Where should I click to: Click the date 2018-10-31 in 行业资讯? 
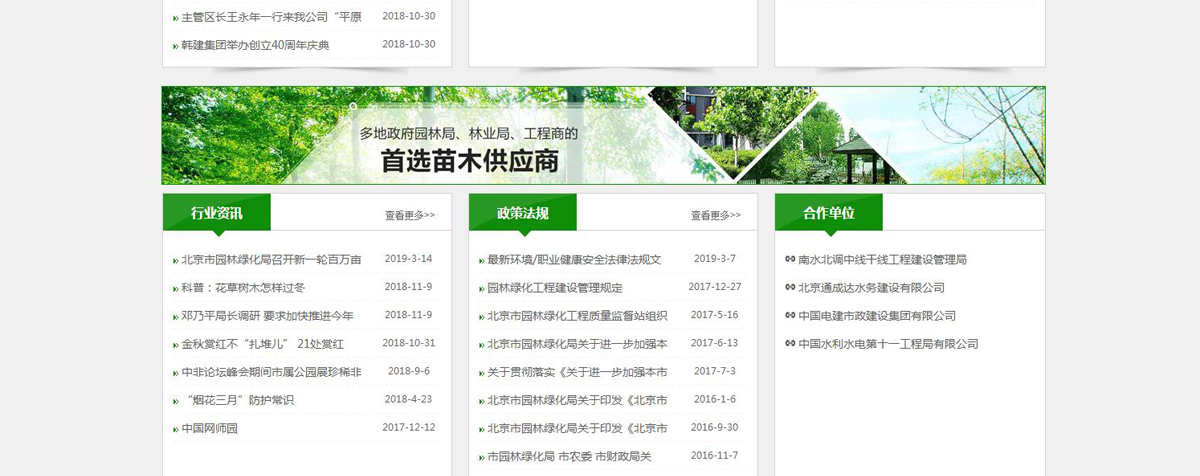409,343
